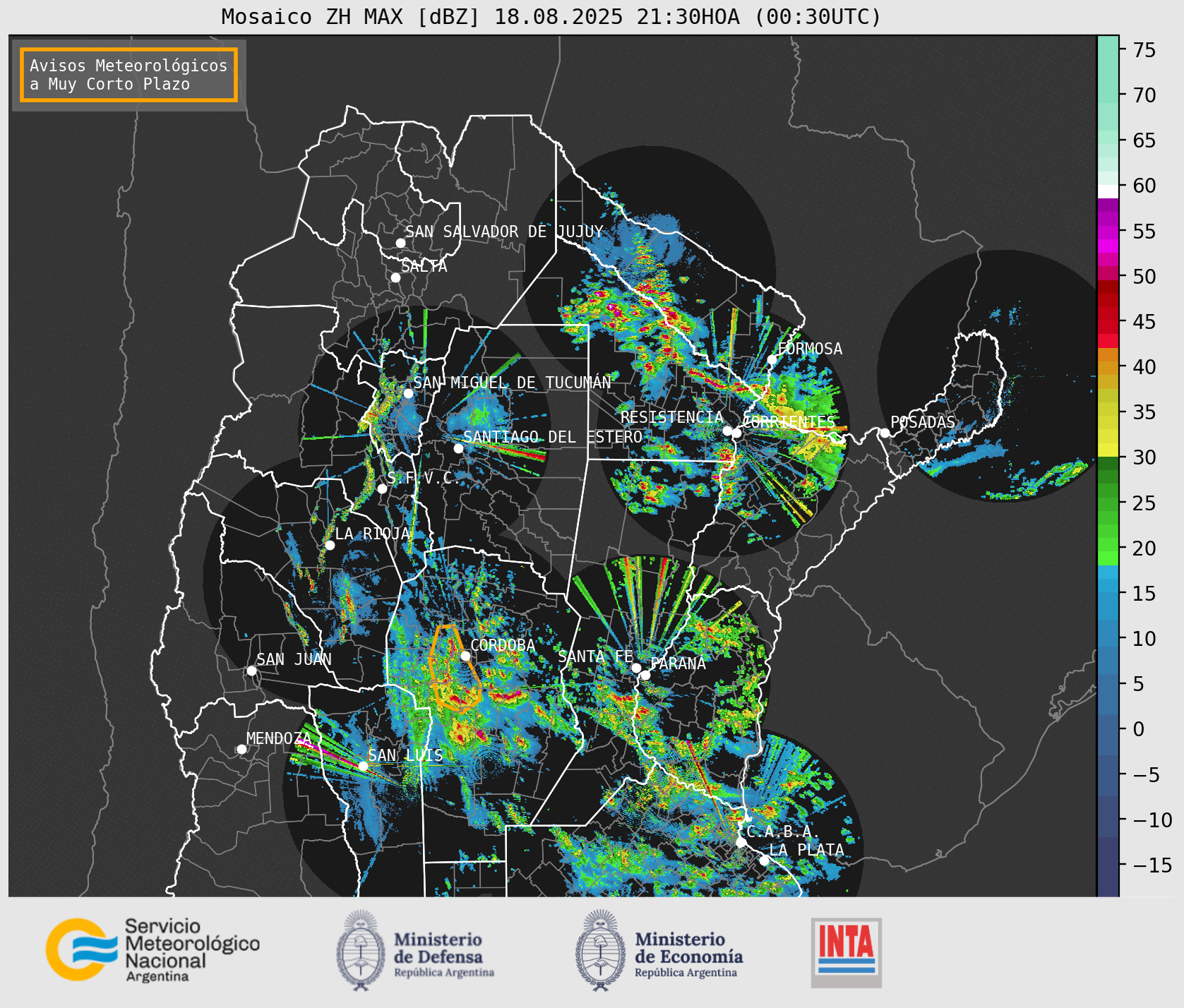Click the LA PLATA city label
Screen dimensions: 1184x1008
[806, 850]
